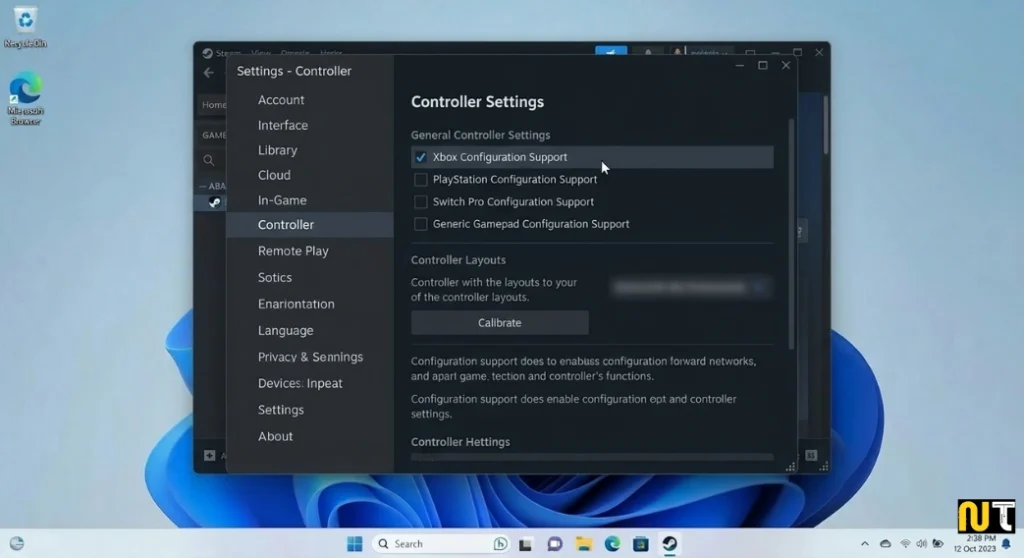This screenshot has height=558, width=1024.
Task: Open Microsoft Edge from the taskbar
Action: tap(612, 544)
